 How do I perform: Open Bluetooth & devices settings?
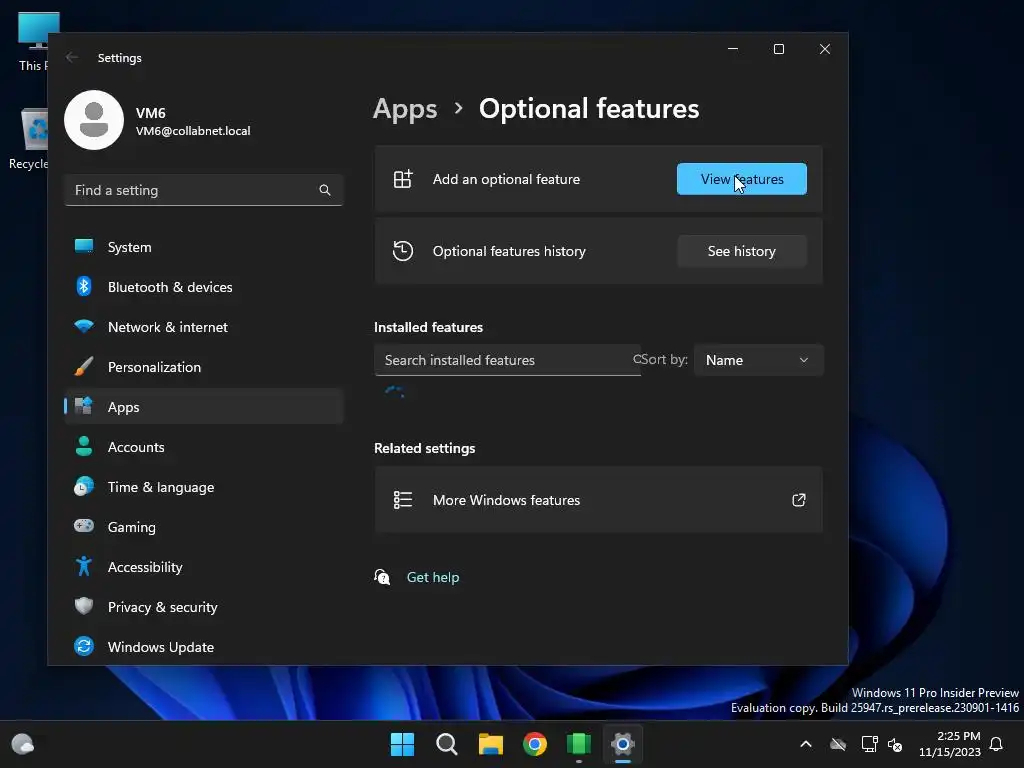tap(203, 287)
